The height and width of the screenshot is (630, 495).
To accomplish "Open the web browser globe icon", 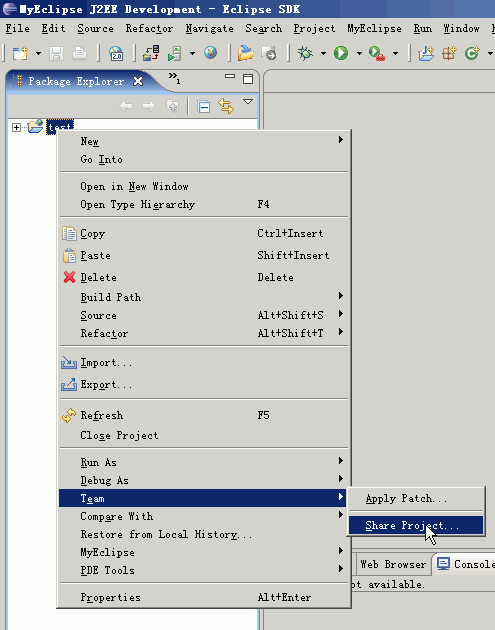I will click(x=210, y=53).
